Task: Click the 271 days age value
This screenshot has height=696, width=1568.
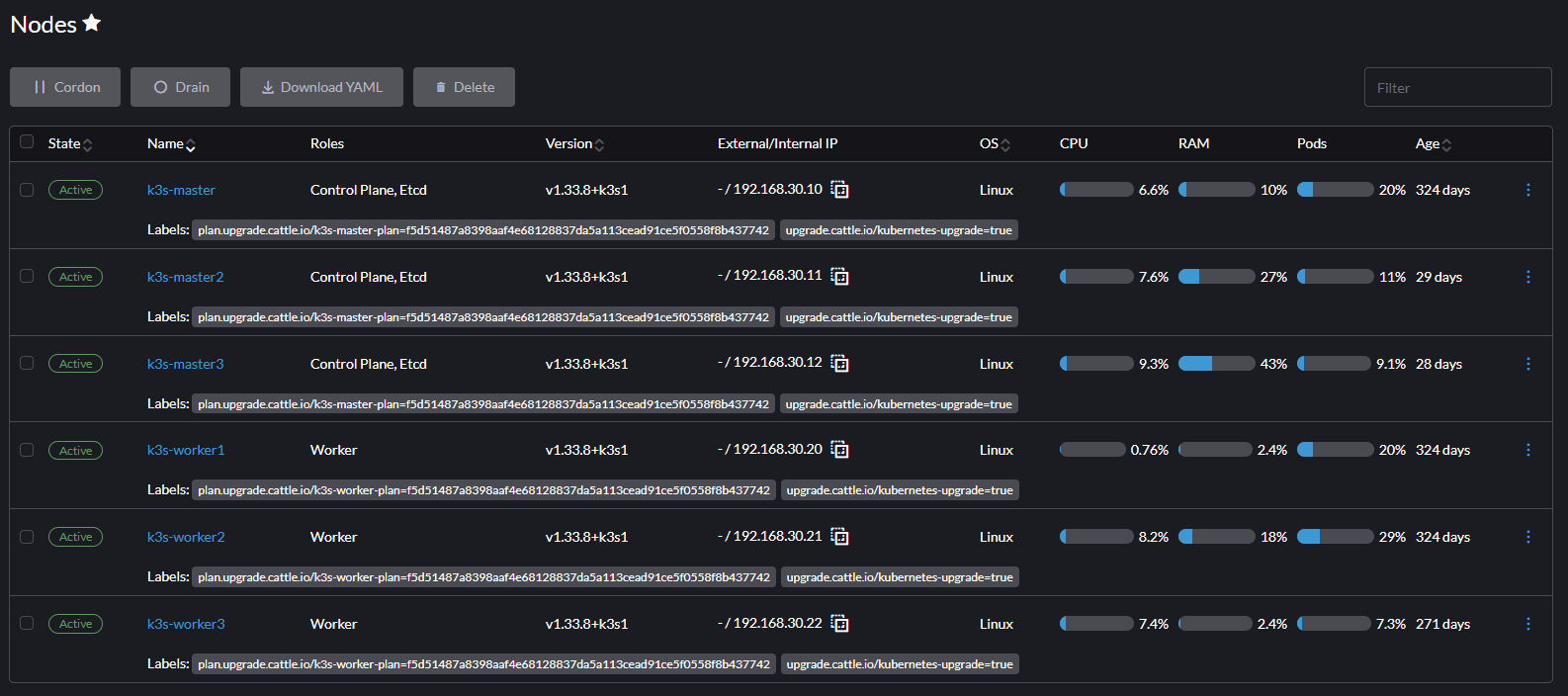Action: click(1442, 624)
